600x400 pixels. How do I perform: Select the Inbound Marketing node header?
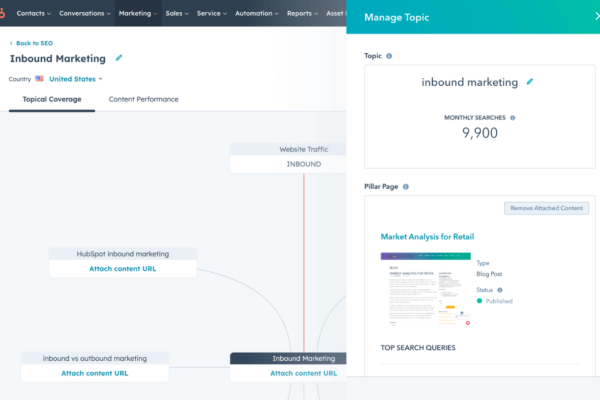(288, 359)
